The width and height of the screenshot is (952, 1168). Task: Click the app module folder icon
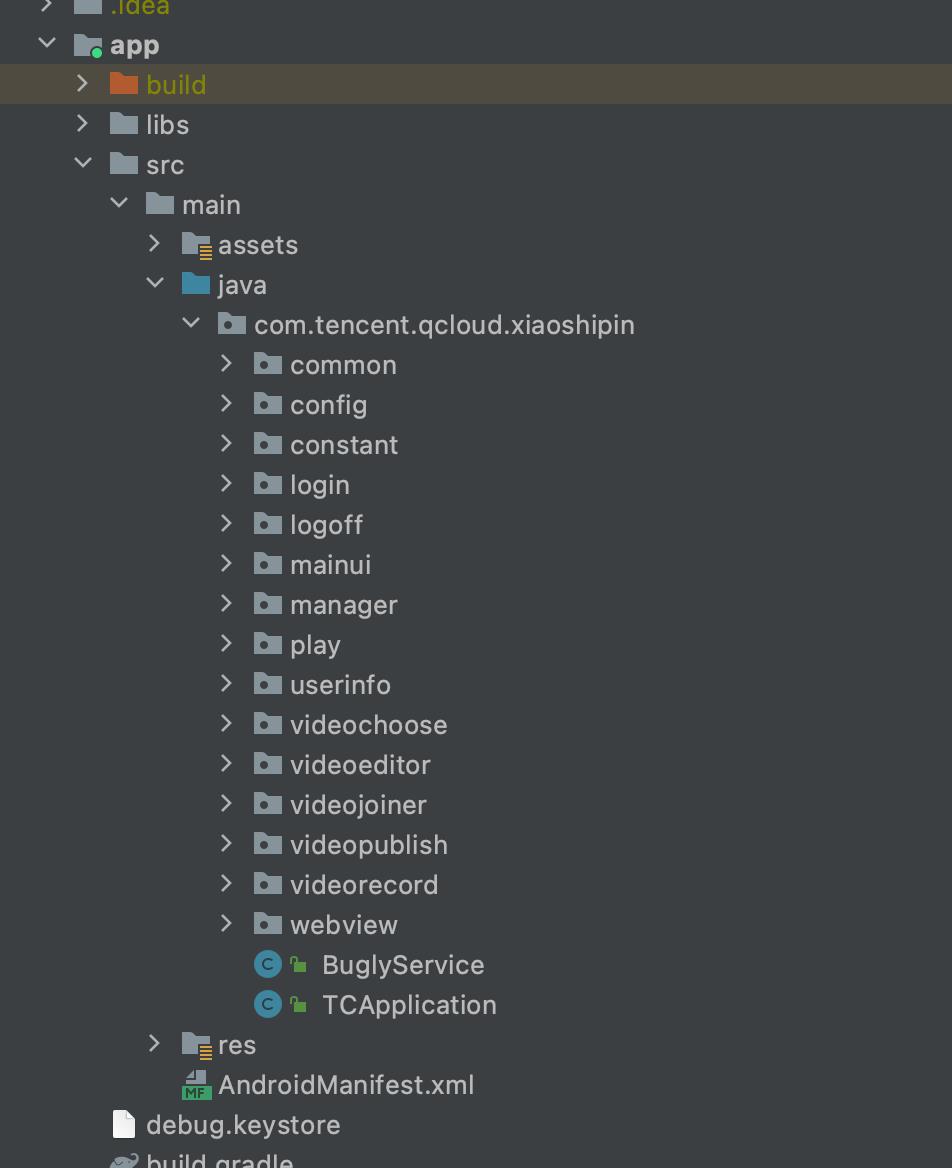tap(89, 45)
